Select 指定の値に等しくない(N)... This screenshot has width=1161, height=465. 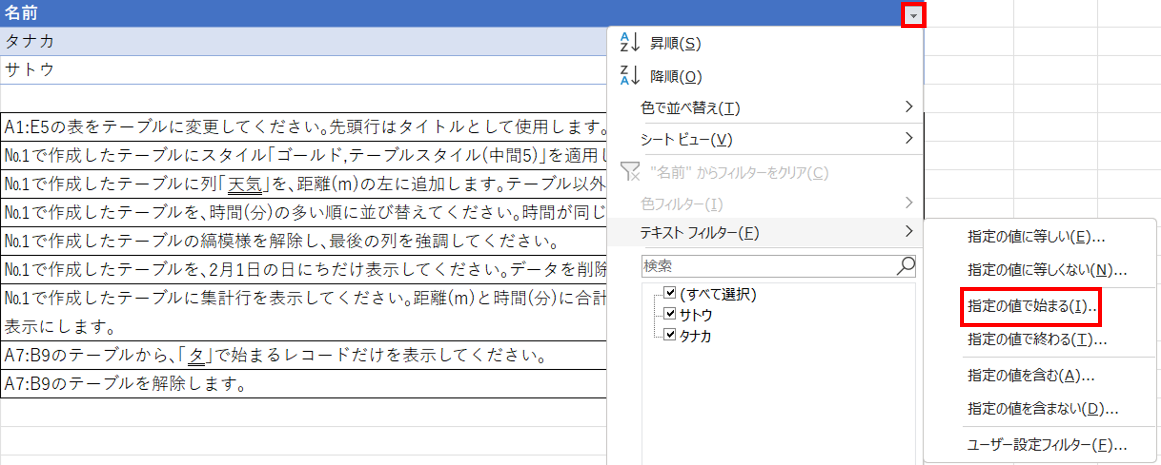[1047, 270]
